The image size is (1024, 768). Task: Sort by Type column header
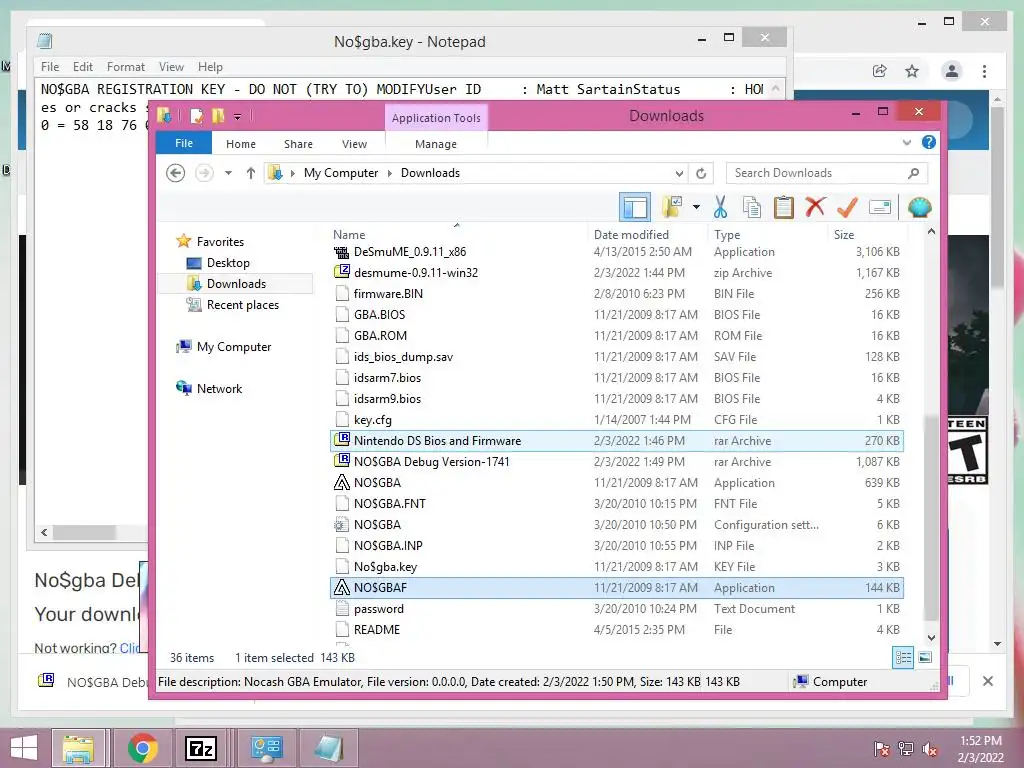727,234
